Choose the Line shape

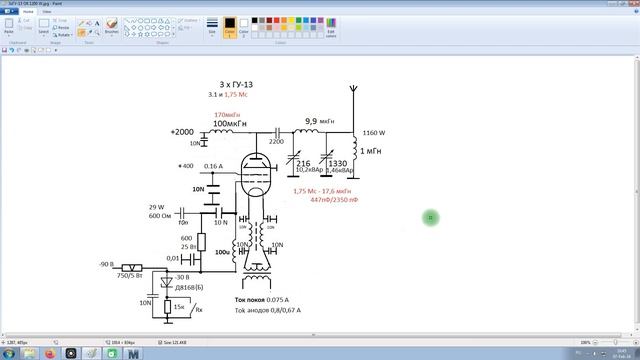pyautogui.click(x=127, y=21)
